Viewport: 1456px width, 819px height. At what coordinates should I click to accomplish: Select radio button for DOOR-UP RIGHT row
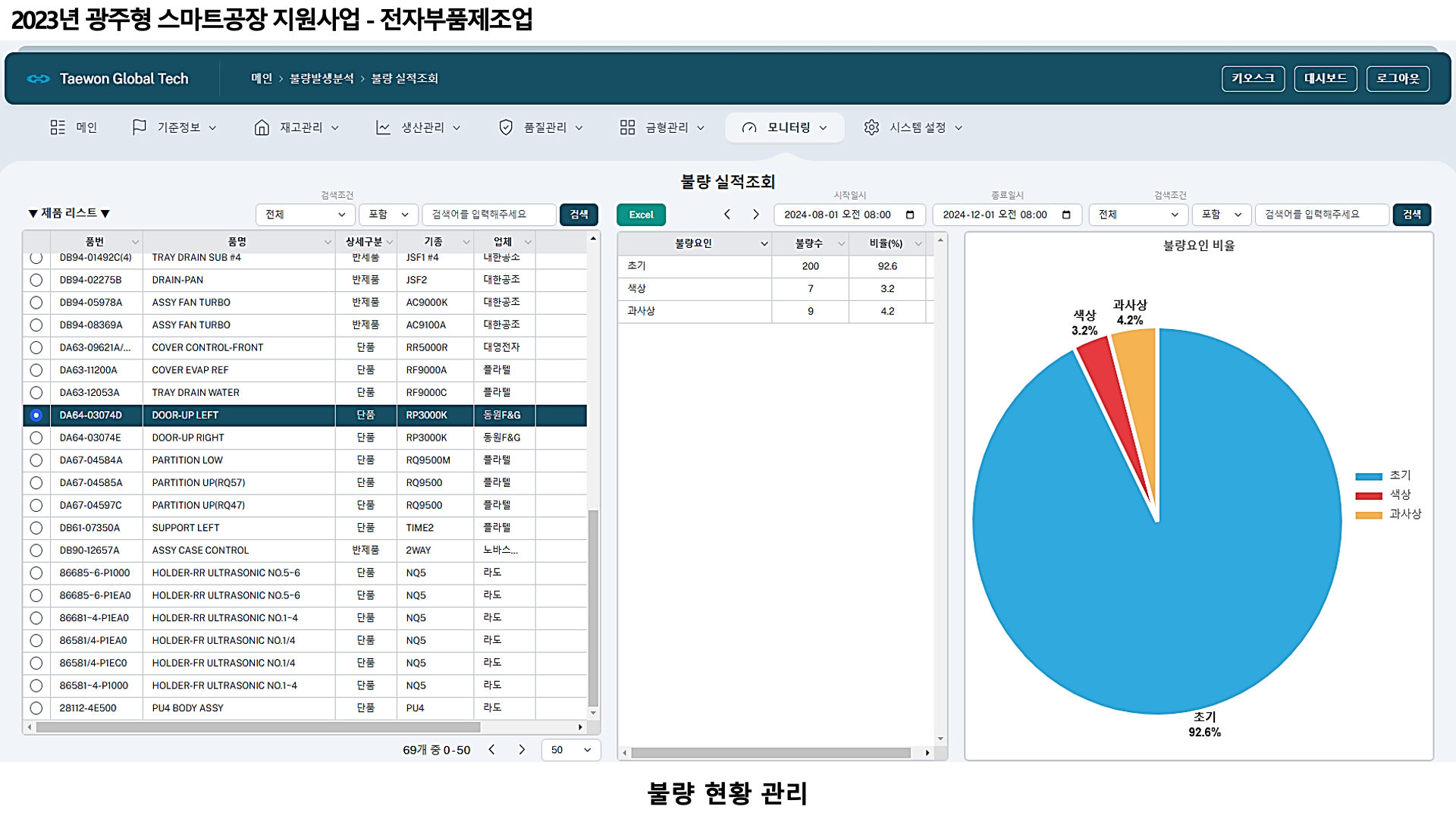coord(36,438)
